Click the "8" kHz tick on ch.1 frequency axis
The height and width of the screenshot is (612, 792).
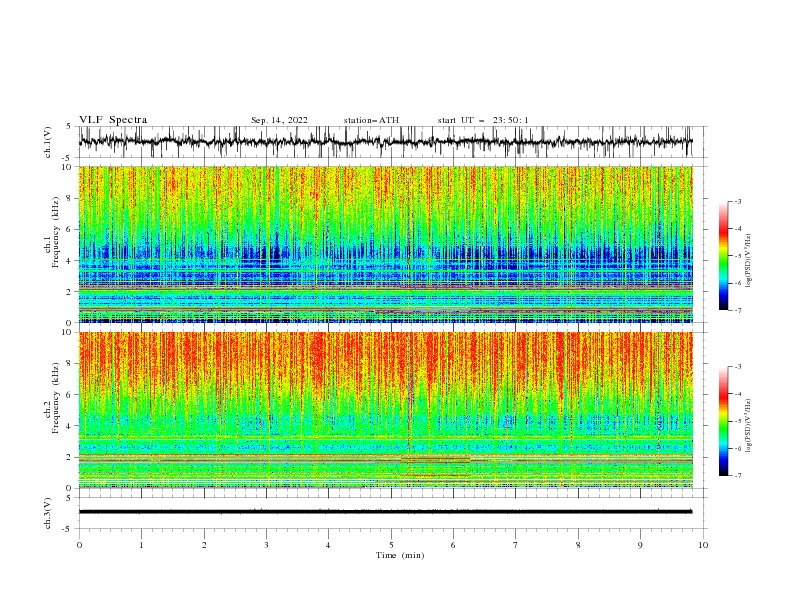(70, 198)
